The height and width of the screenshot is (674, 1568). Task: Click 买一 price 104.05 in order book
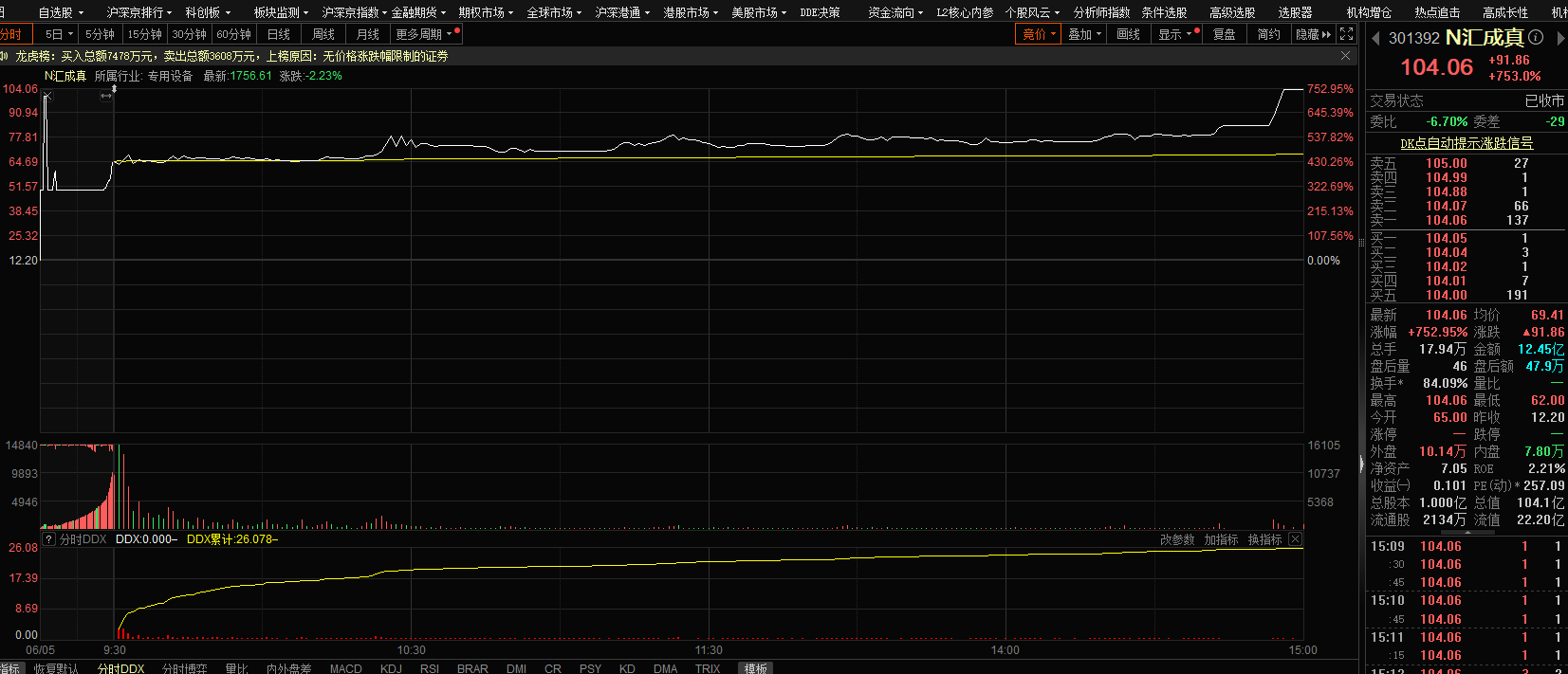(1446, 238)
